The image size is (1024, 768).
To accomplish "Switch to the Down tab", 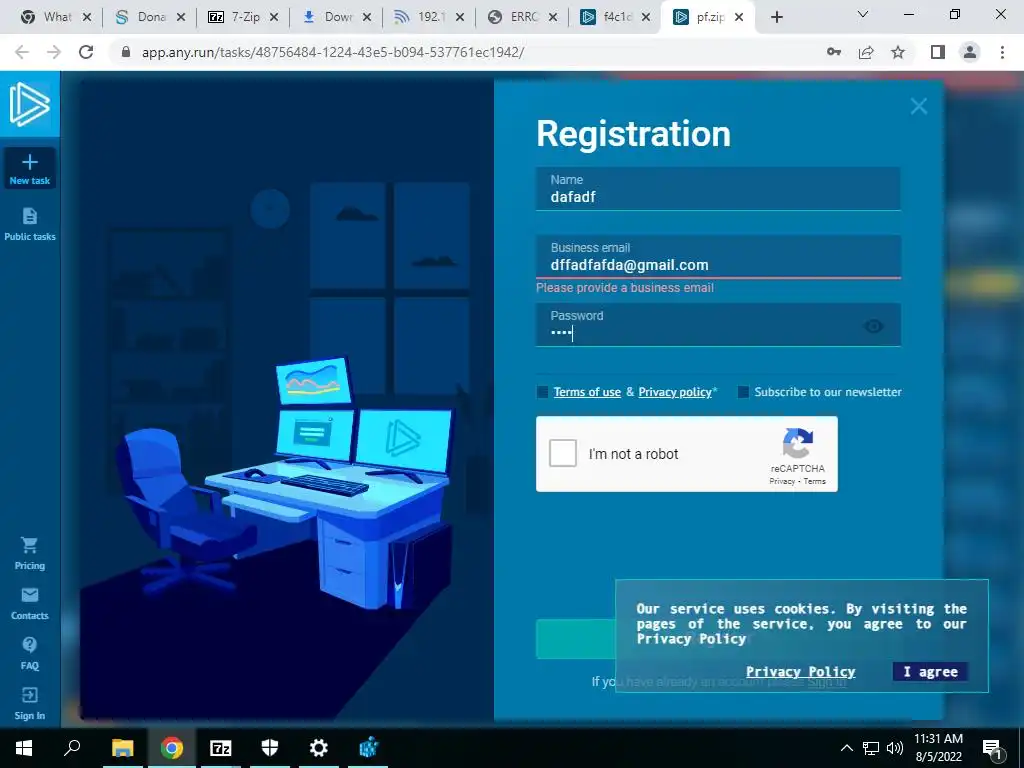I will click(338, 17).
